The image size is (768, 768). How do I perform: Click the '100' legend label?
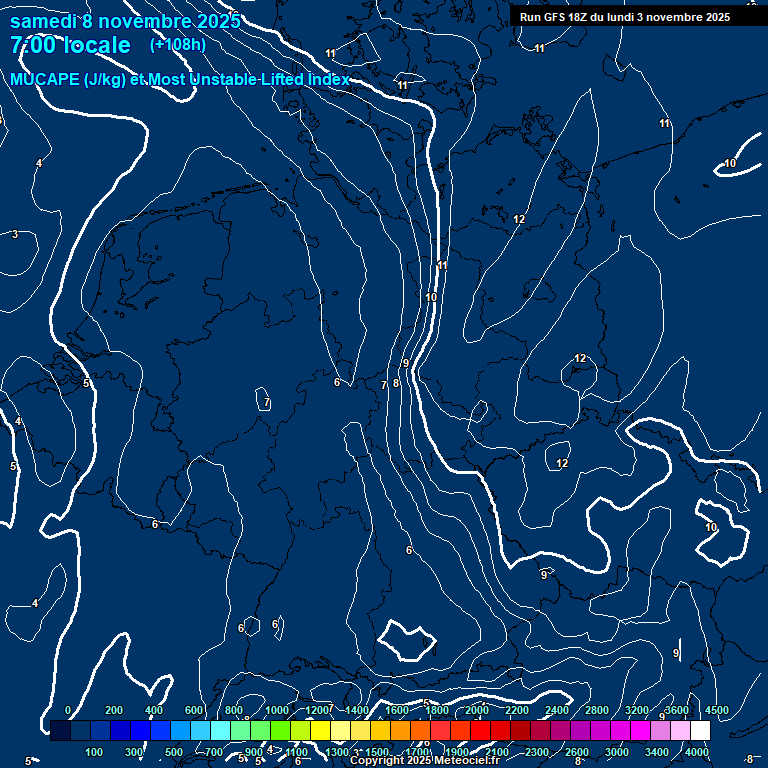tap(94, 752)
